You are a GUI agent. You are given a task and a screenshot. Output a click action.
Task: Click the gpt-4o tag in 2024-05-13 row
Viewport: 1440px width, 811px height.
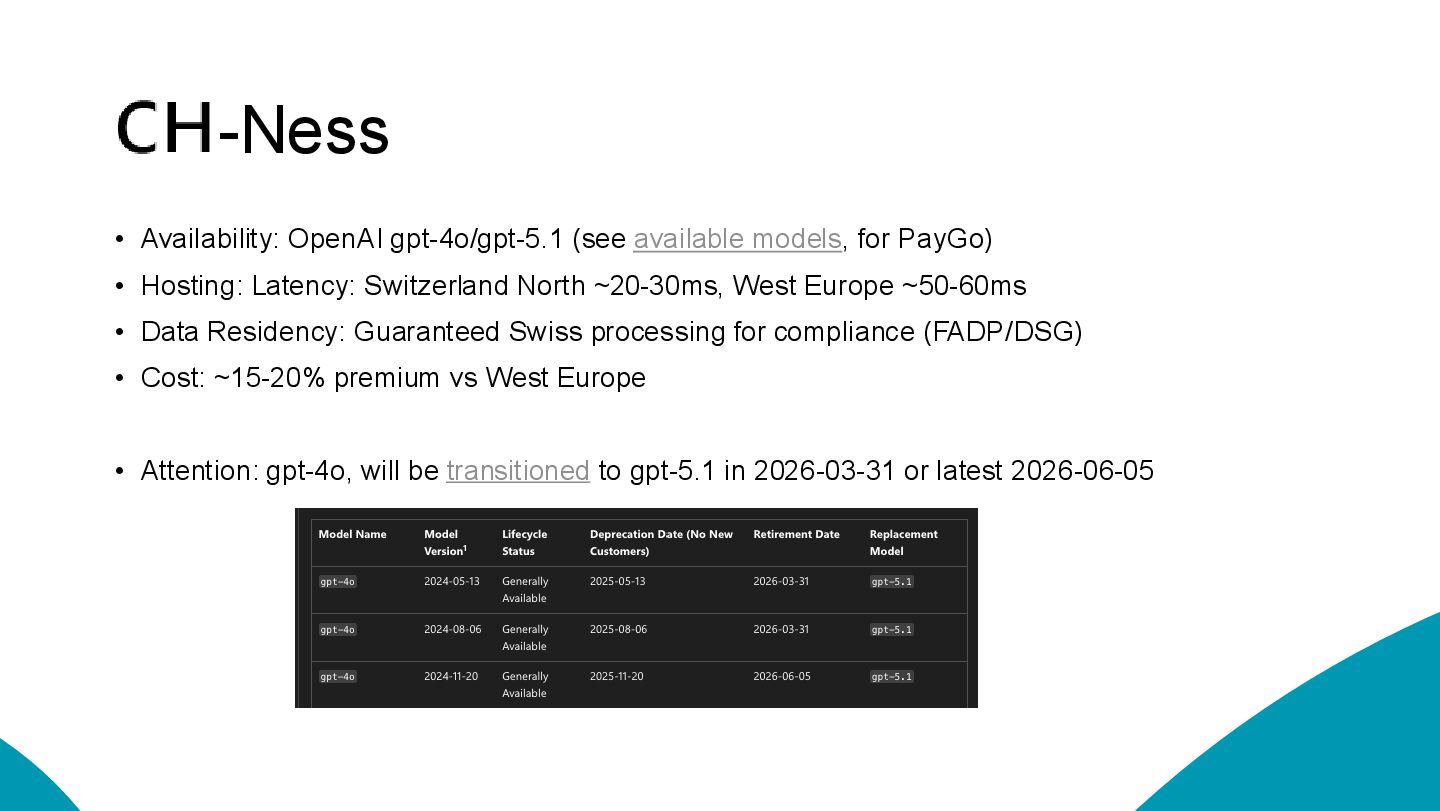(337, 582)
